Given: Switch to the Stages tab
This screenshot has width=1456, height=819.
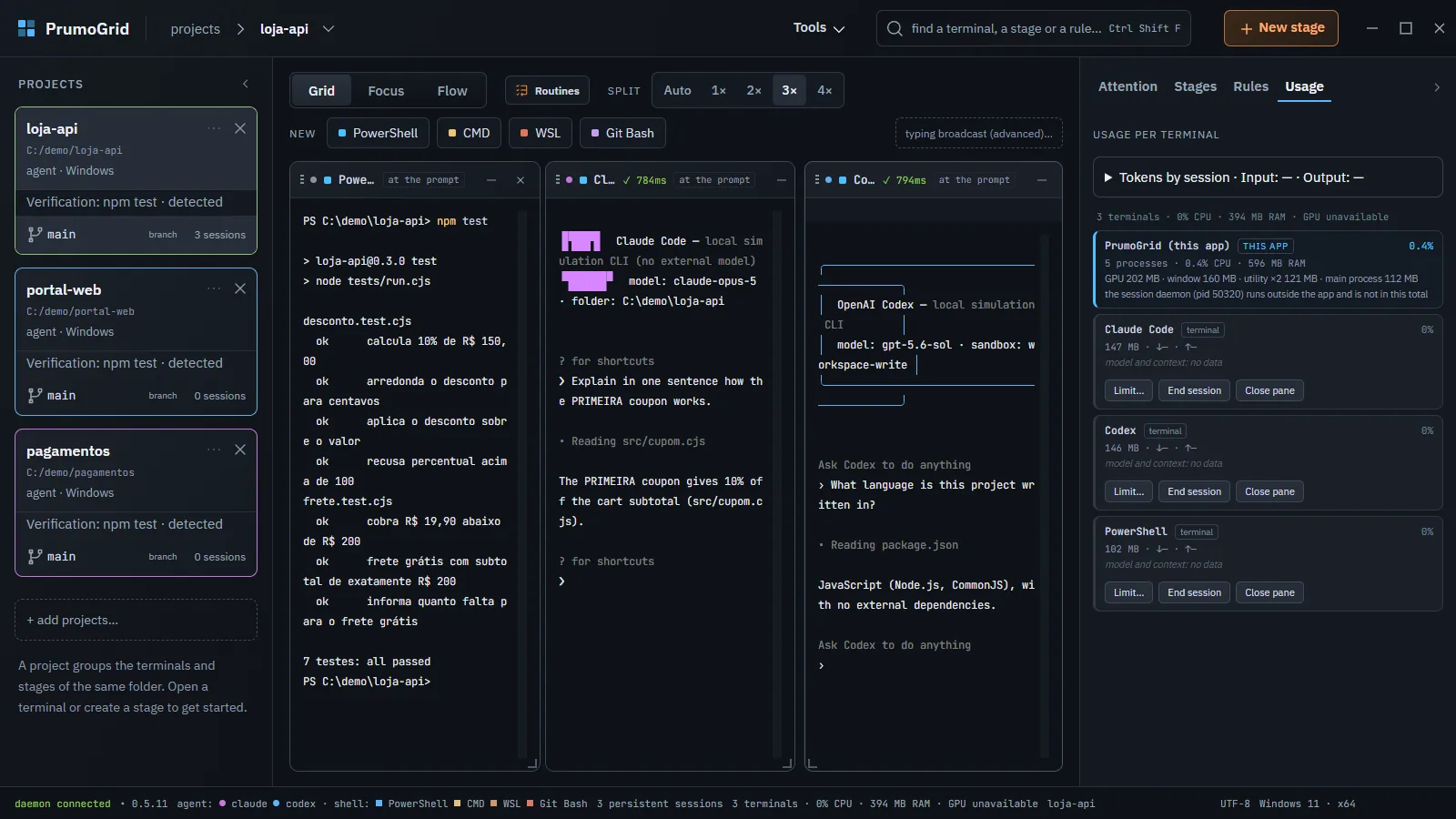Looking at the screenshot, I should point(1195,86).
